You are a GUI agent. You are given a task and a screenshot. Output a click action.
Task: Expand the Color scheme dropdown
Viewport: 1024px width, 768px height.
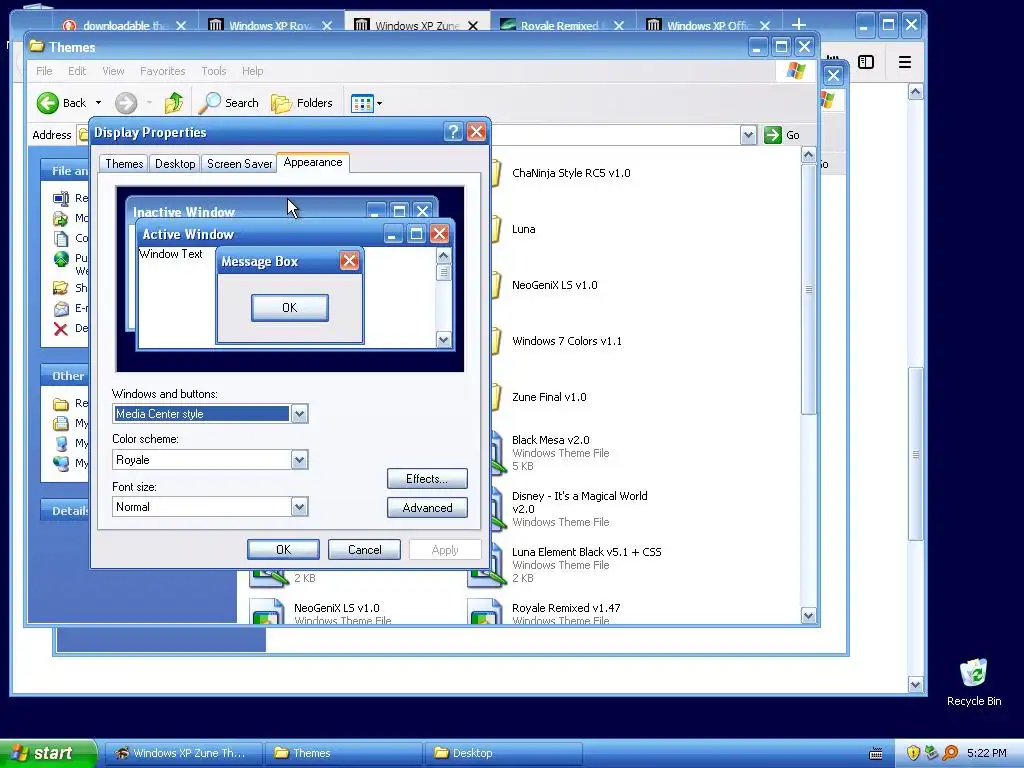tap(299, 460)
